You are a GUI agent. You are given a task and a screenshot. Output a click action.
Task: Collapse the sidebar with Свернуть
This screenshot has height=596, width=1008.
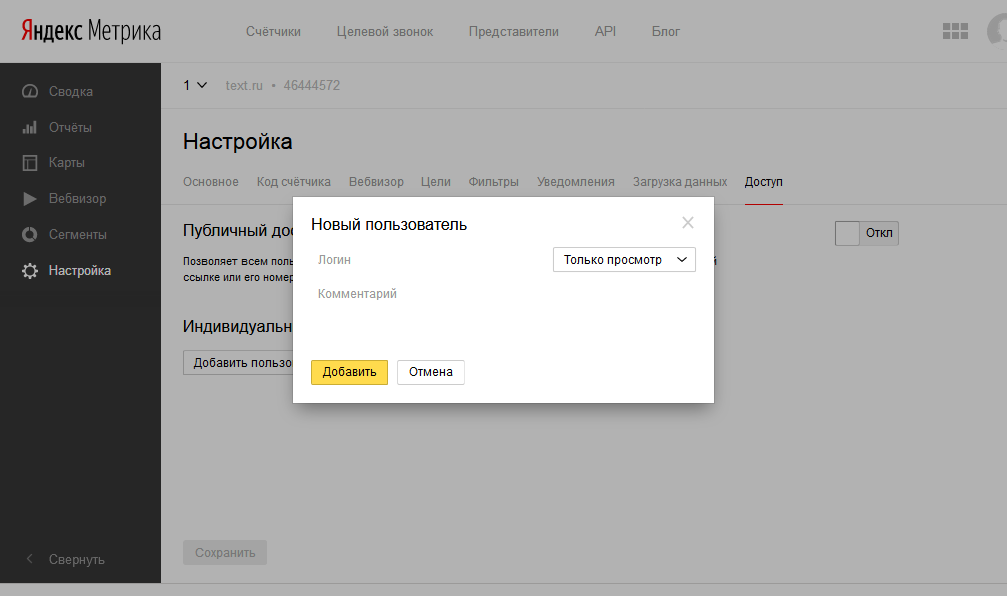click(x=66, y=559)
